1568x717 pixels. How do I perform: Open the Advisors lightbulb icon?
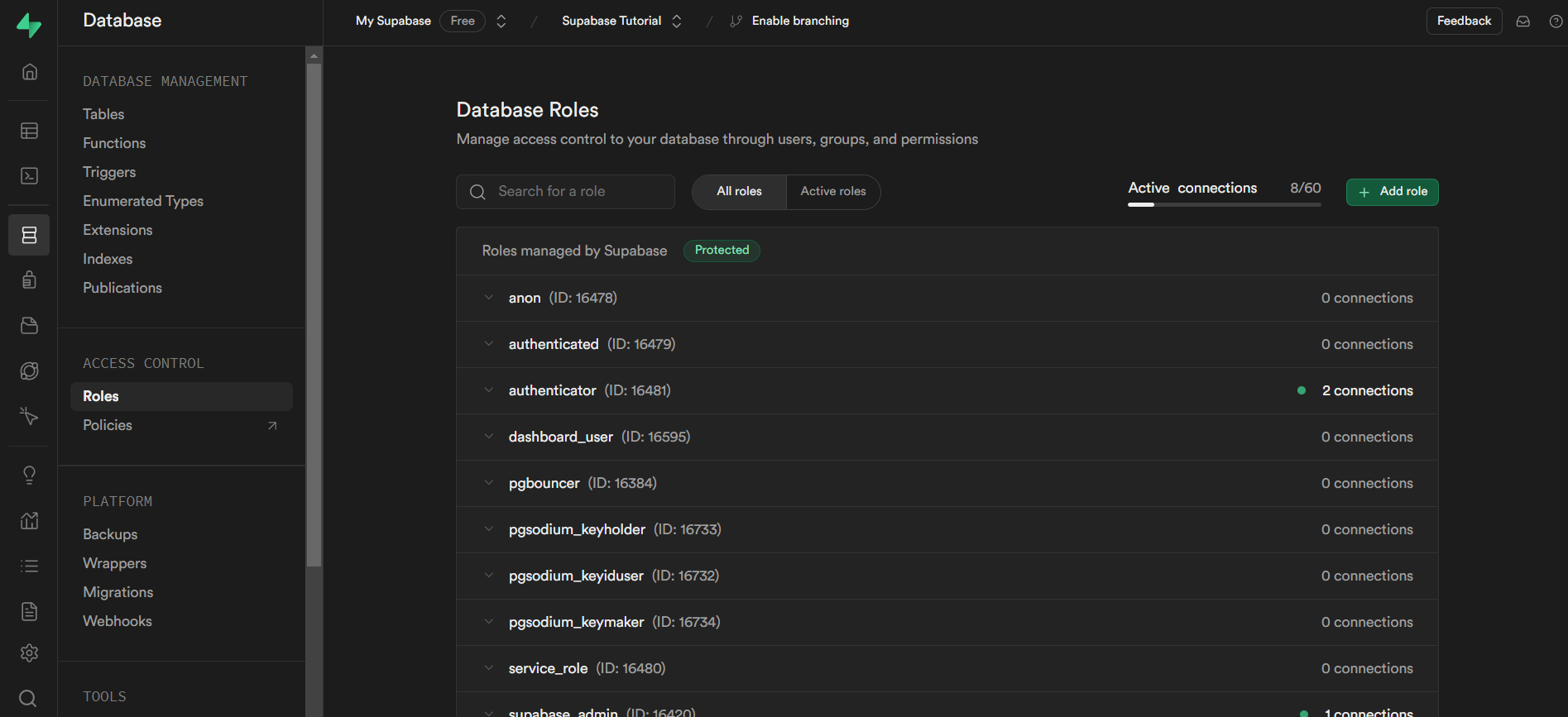click(29, 475)
